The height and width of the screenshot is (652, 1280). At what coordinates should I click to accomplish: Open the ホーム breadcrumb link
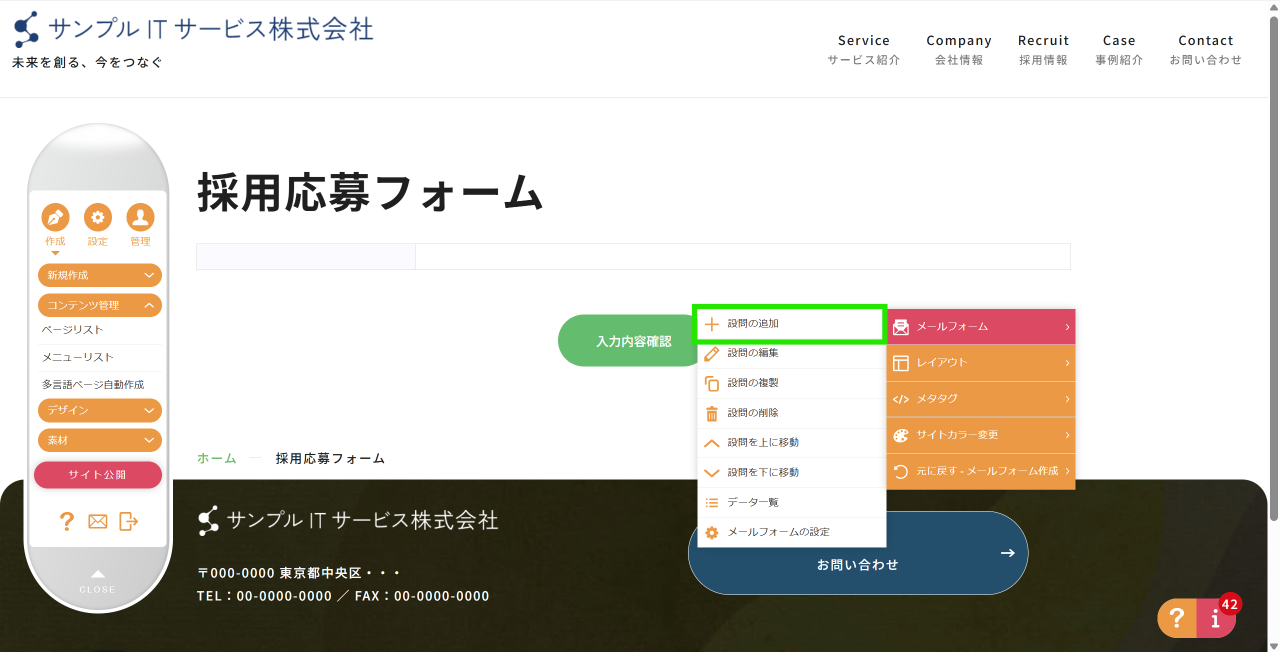click(x=216, y=457)
